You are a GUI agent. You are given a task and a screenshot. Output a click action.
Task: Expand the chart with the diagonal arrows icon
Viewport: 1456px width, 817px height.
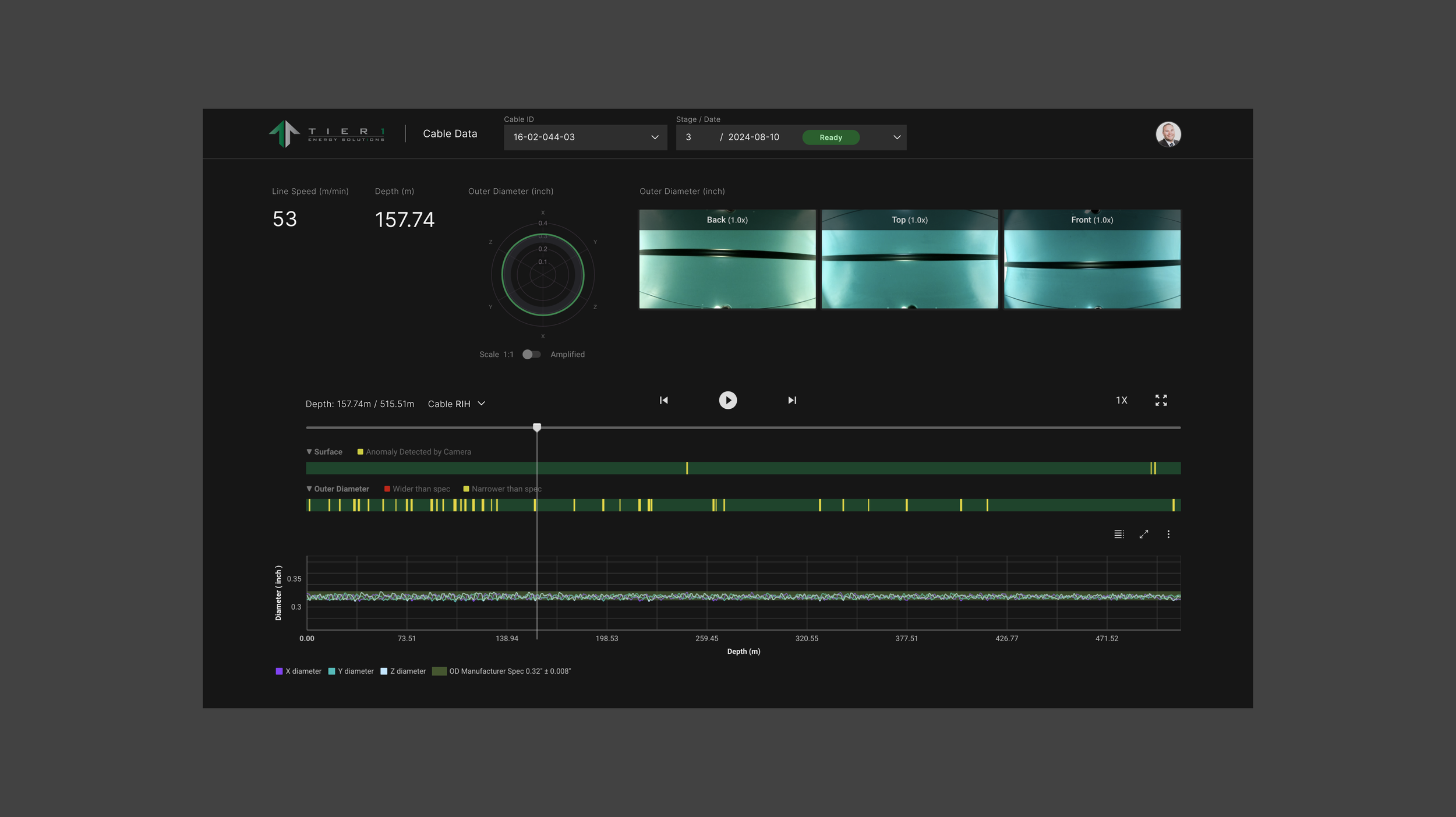[x=1144, y=534]
